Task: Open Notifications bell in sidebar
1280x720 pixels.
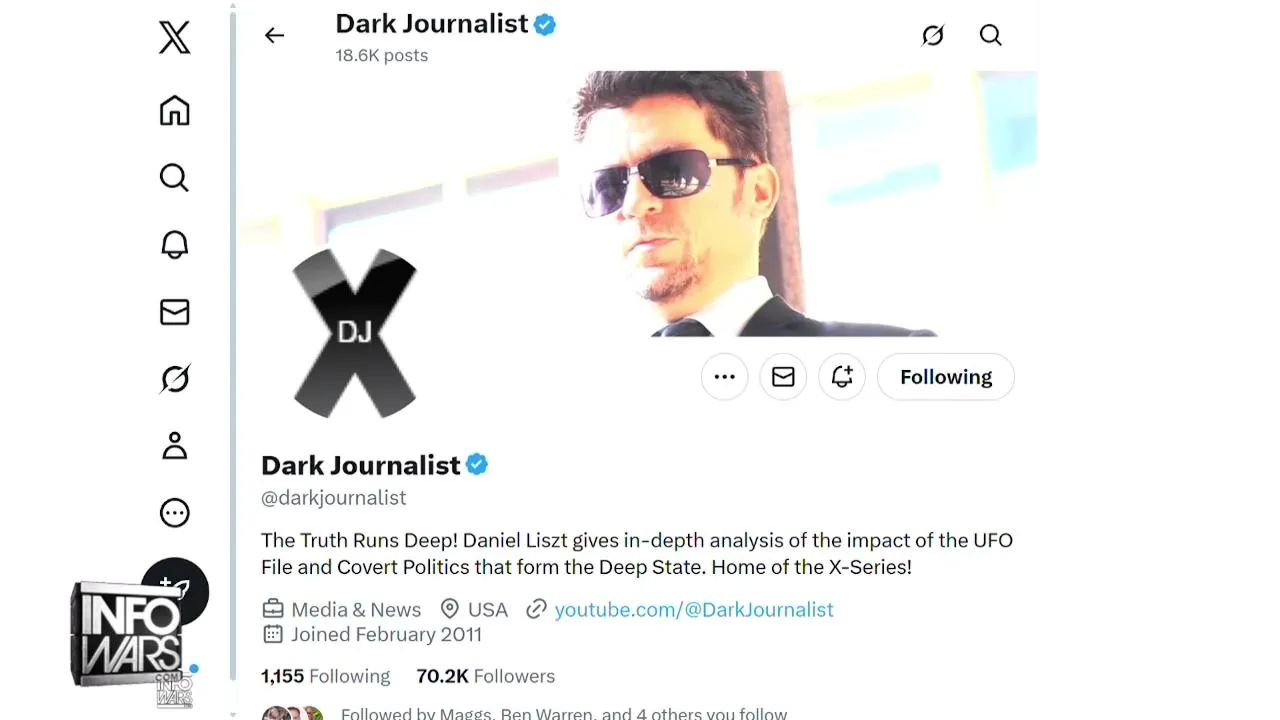Action: click(x=174, y=245)
